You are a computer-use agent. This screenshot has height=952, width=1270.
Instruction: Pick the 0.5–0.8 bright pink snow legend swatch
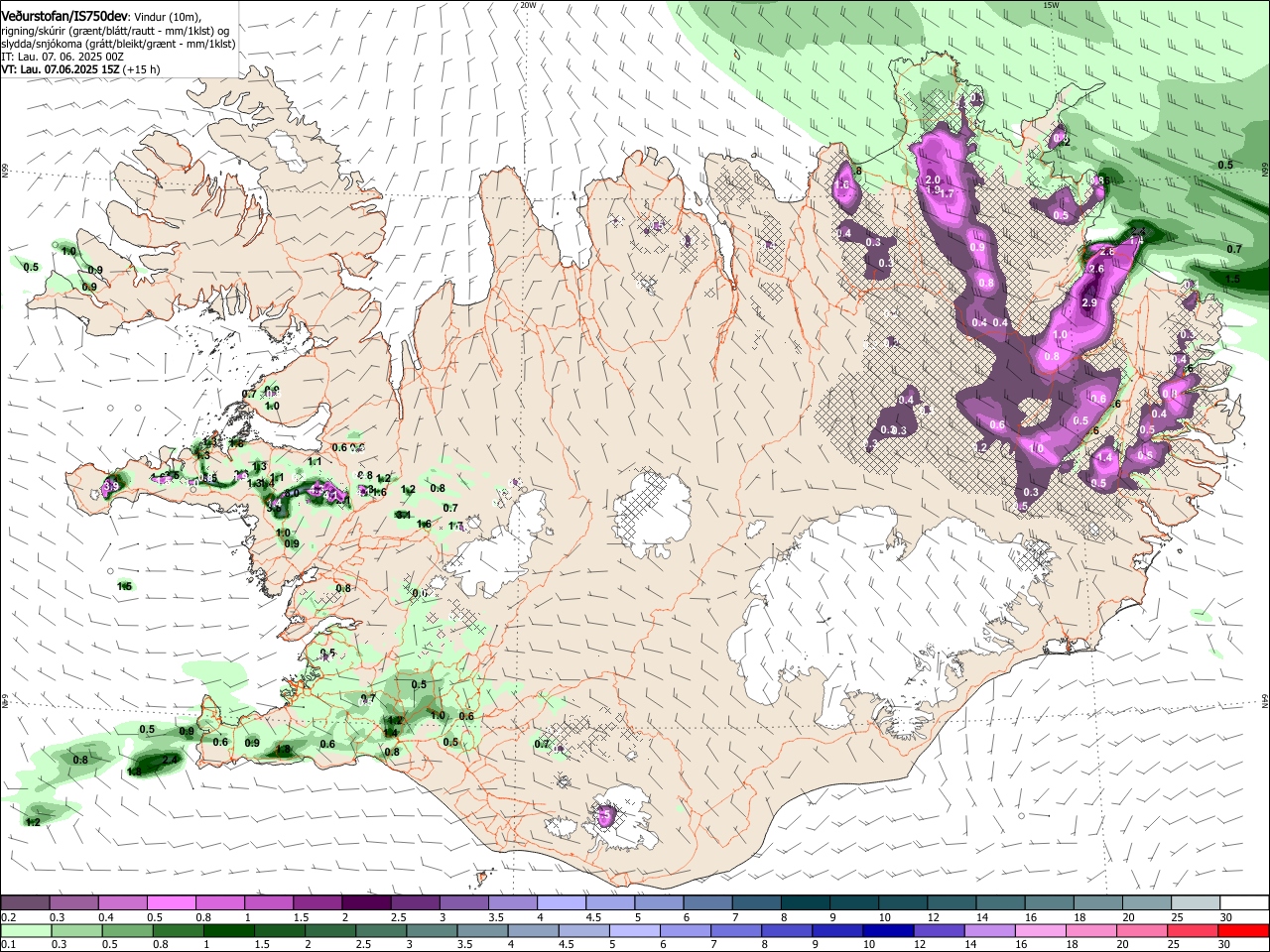(171, 903)
